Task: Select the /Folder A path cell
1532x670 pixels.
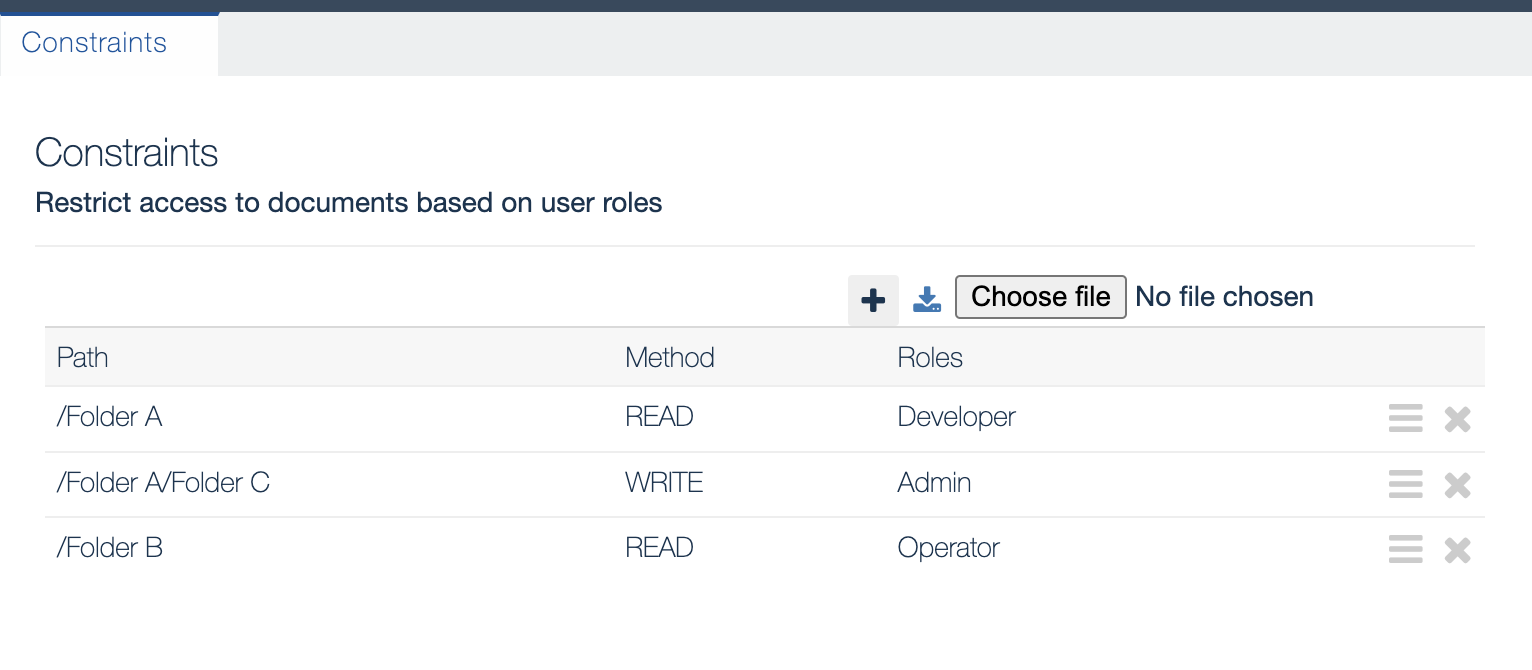Action: click(110, 417)
